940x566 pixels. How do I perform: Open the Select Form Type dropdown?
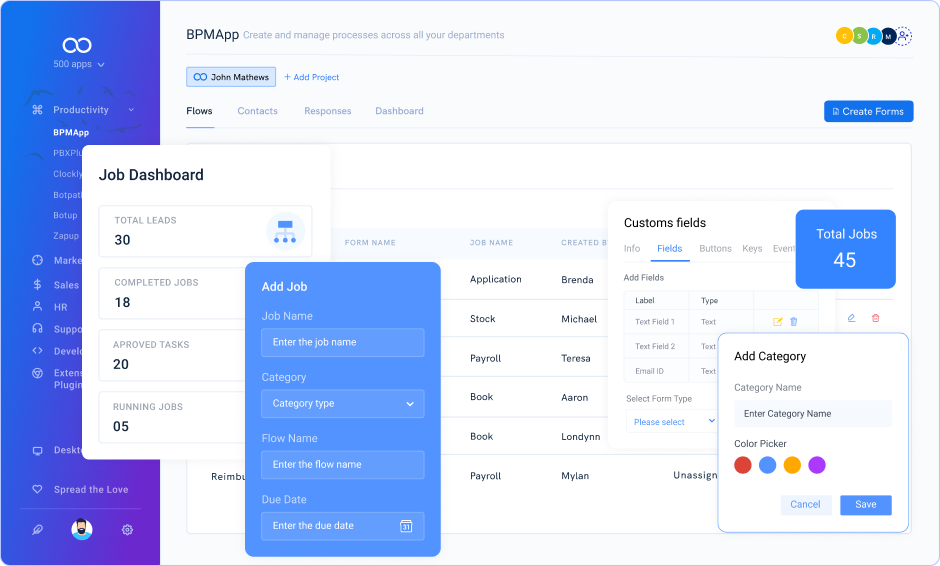[671, 422]
